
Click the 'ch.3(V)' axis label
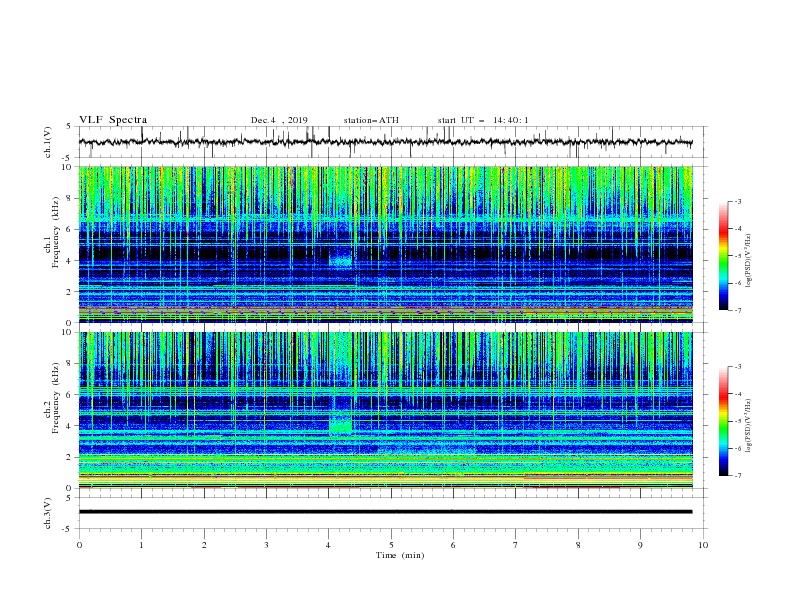[x=47, y=513]
